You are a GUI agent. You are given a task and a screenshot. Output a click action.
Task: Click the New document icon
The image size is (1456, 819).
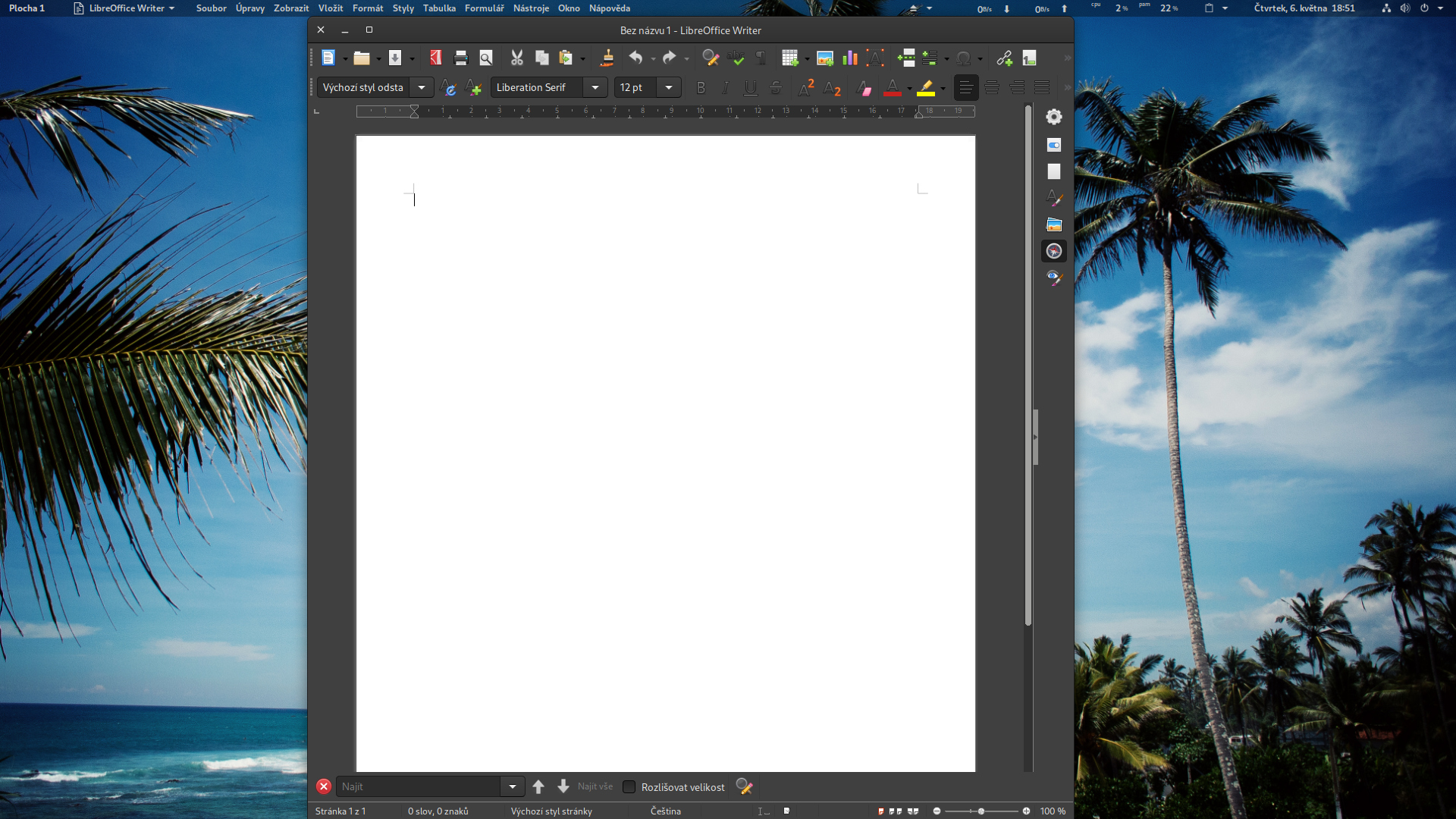pyautogui.click(x=328, y=58)
